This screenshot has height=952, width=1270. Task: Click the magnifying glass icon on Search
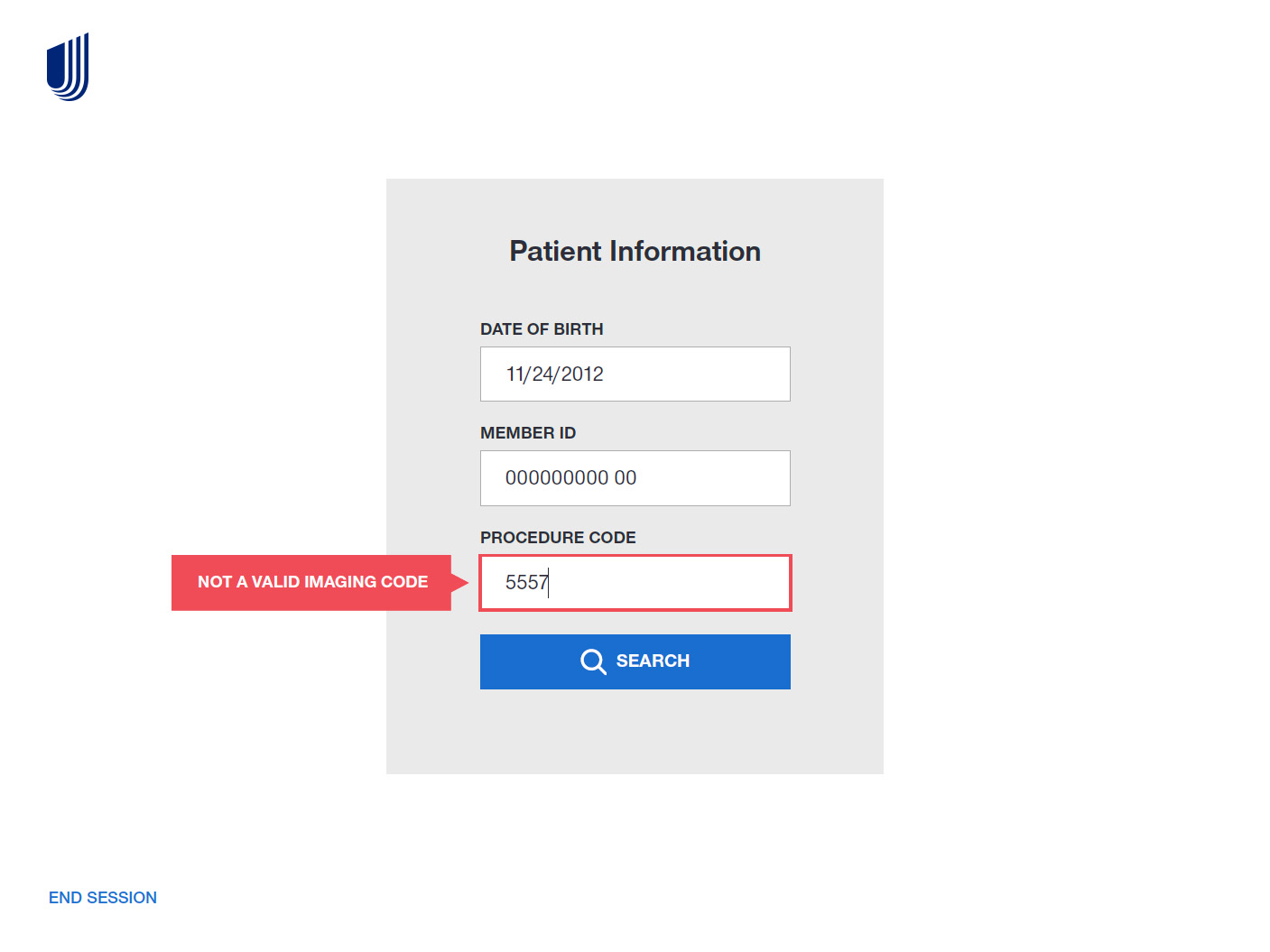tap(593, 661)
